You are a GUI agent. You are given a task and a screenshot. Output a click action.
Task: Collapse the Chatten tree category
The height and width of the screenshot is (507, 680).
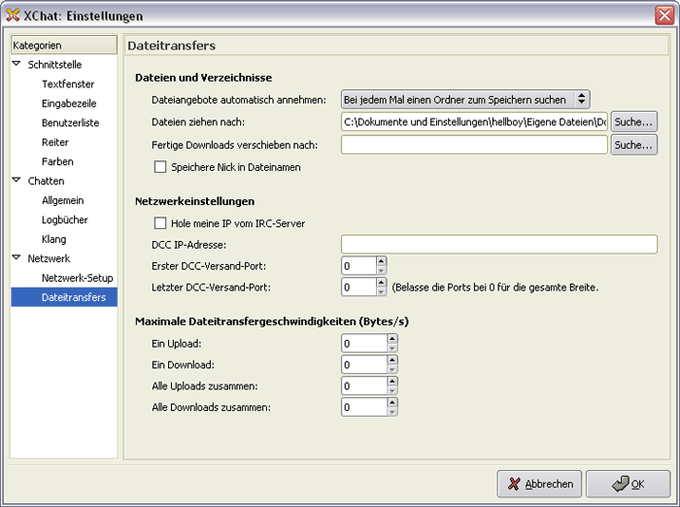tap(16, 180)
